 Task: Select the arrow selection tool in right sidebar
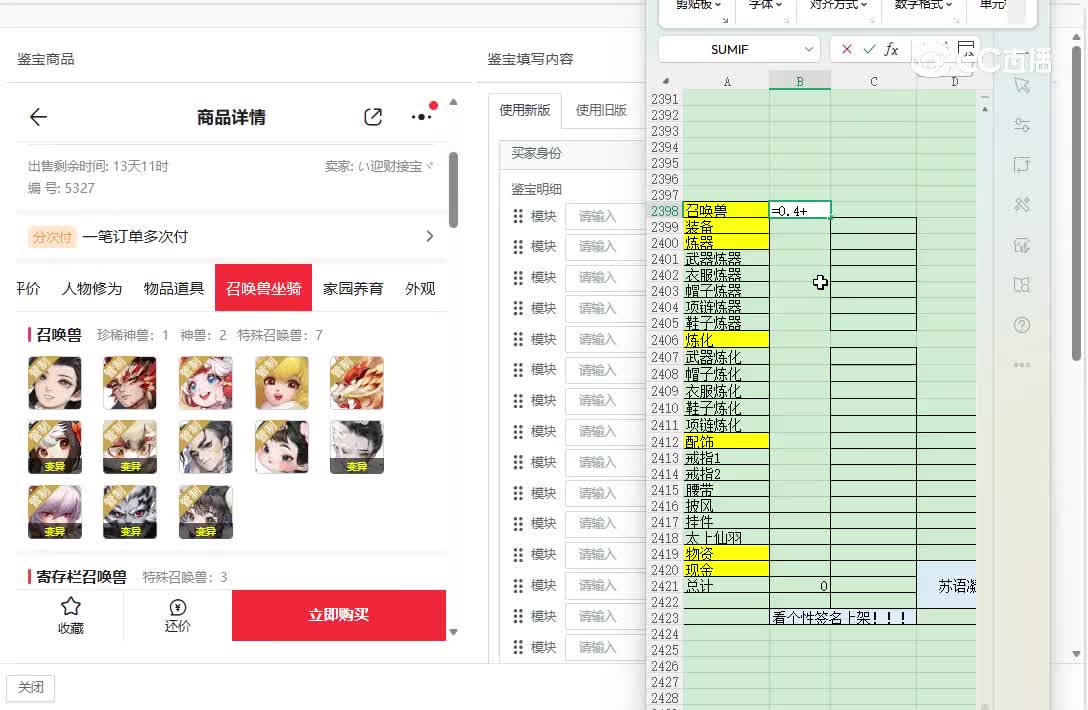click(x=1021, y=85)
